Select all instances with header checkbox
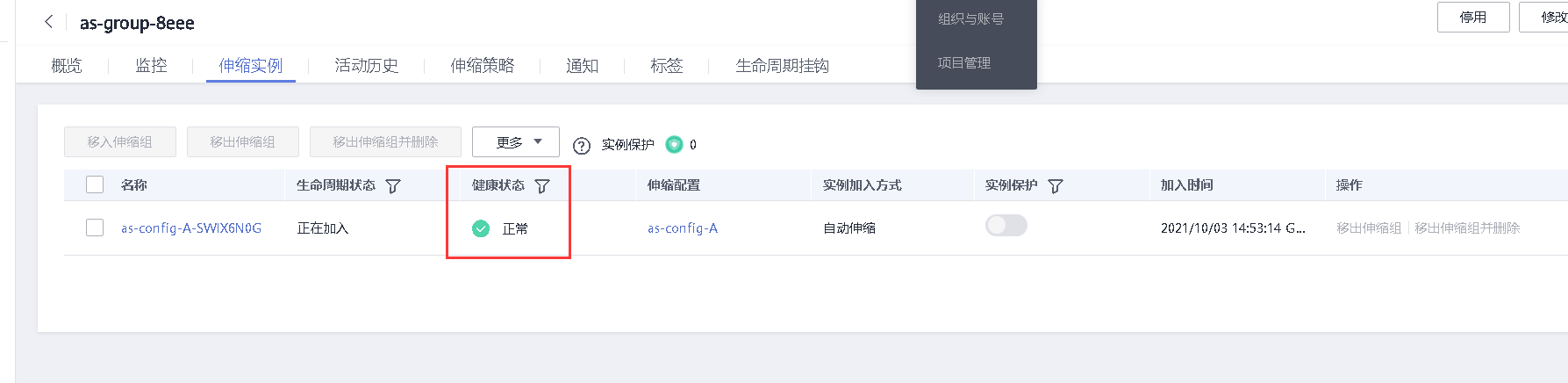 (95, 184)
